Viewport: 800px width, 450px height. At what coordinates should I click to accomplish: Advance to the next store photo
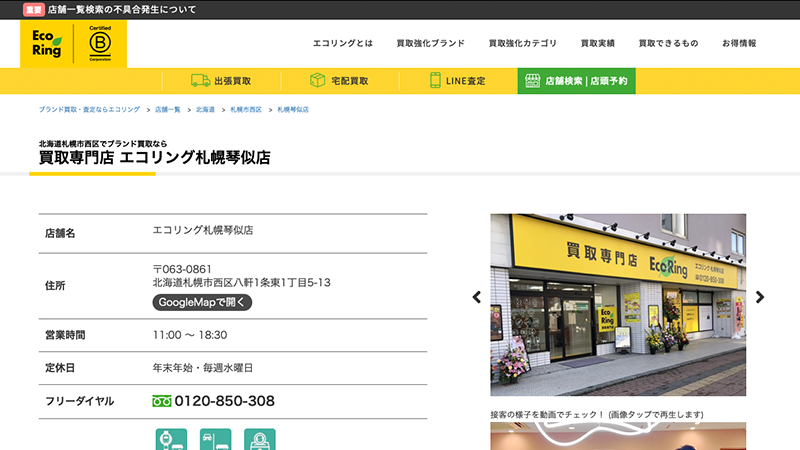click(760, 297)
